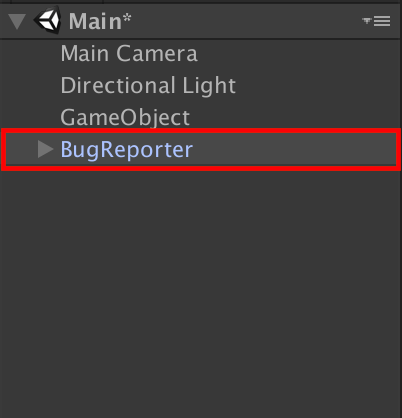Click the Unity logo icon beside Main
The width and height of the screenshot is (402, 418).
[48, 20]
